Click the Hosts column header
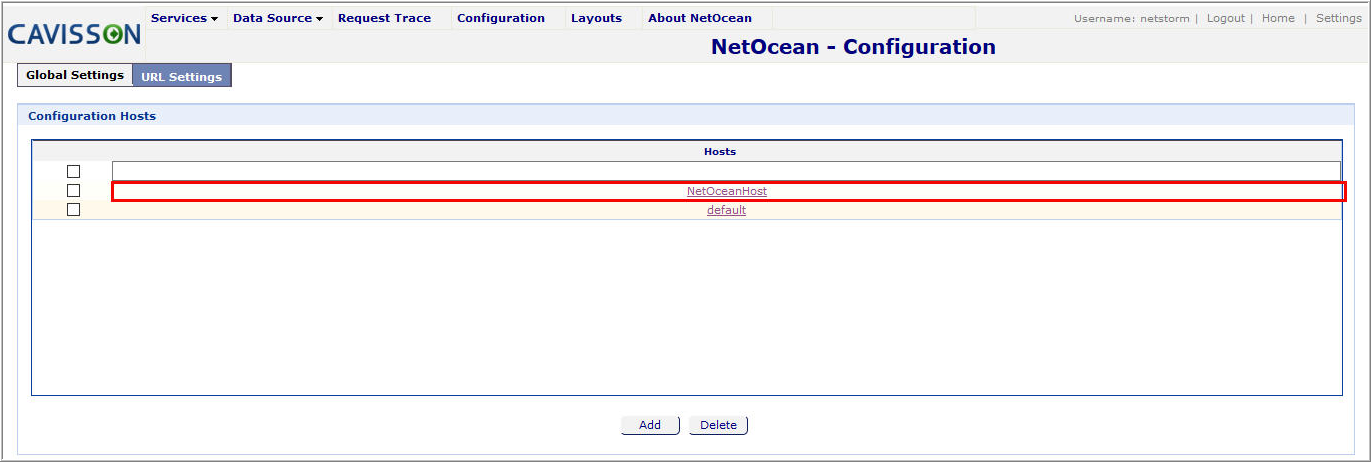Viewport: 1371px width, 462px height. tap(720, 151)
